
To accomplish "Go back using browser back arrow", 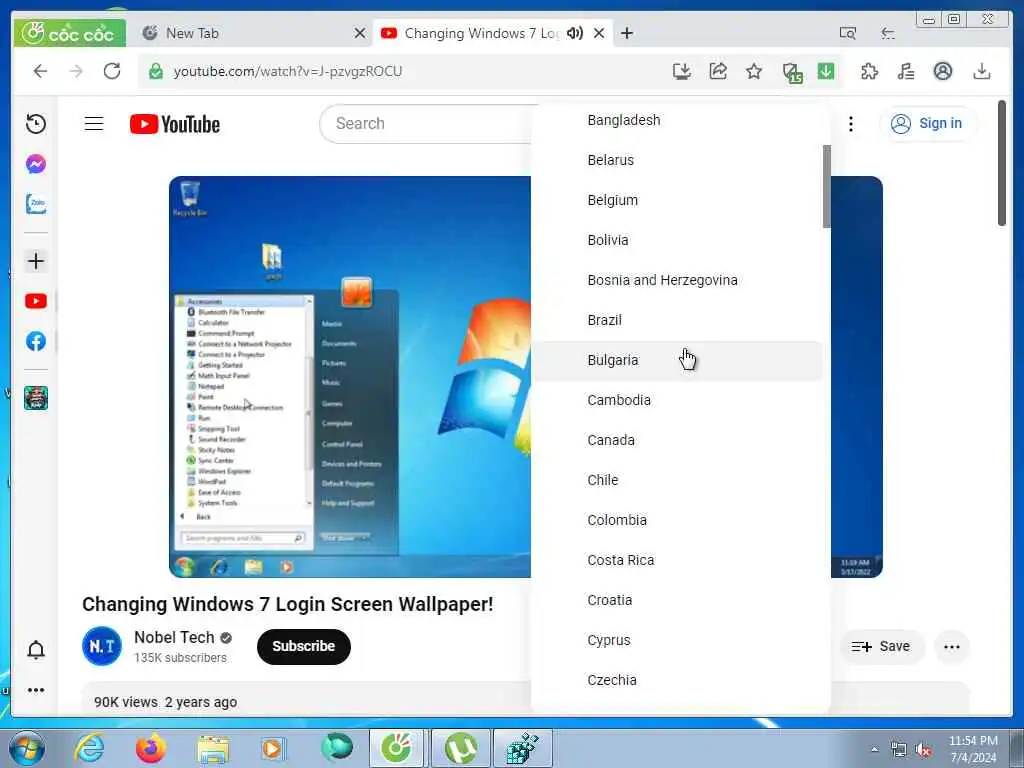I will 40,71.
